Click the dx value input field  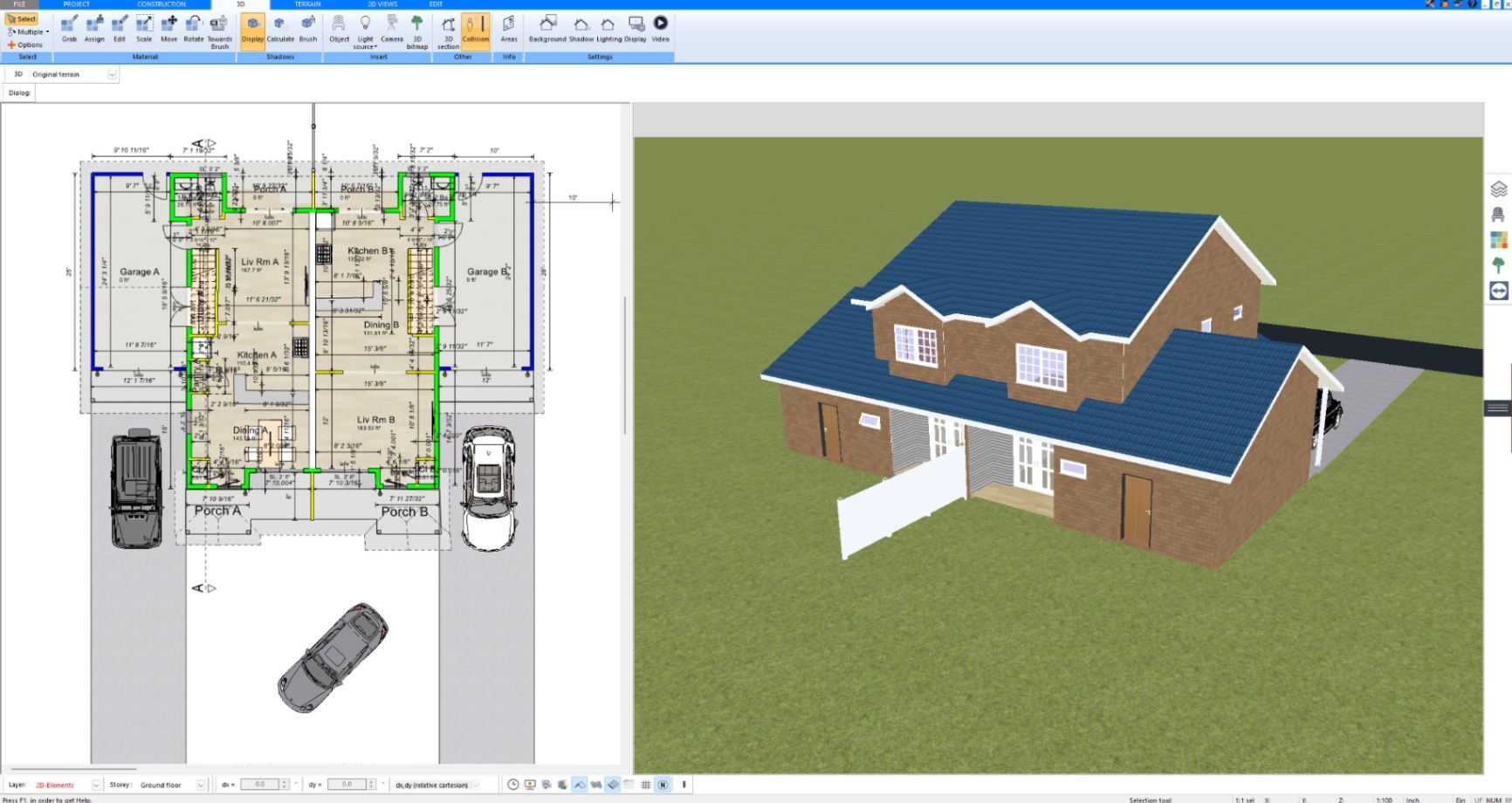tap(259, 785)
